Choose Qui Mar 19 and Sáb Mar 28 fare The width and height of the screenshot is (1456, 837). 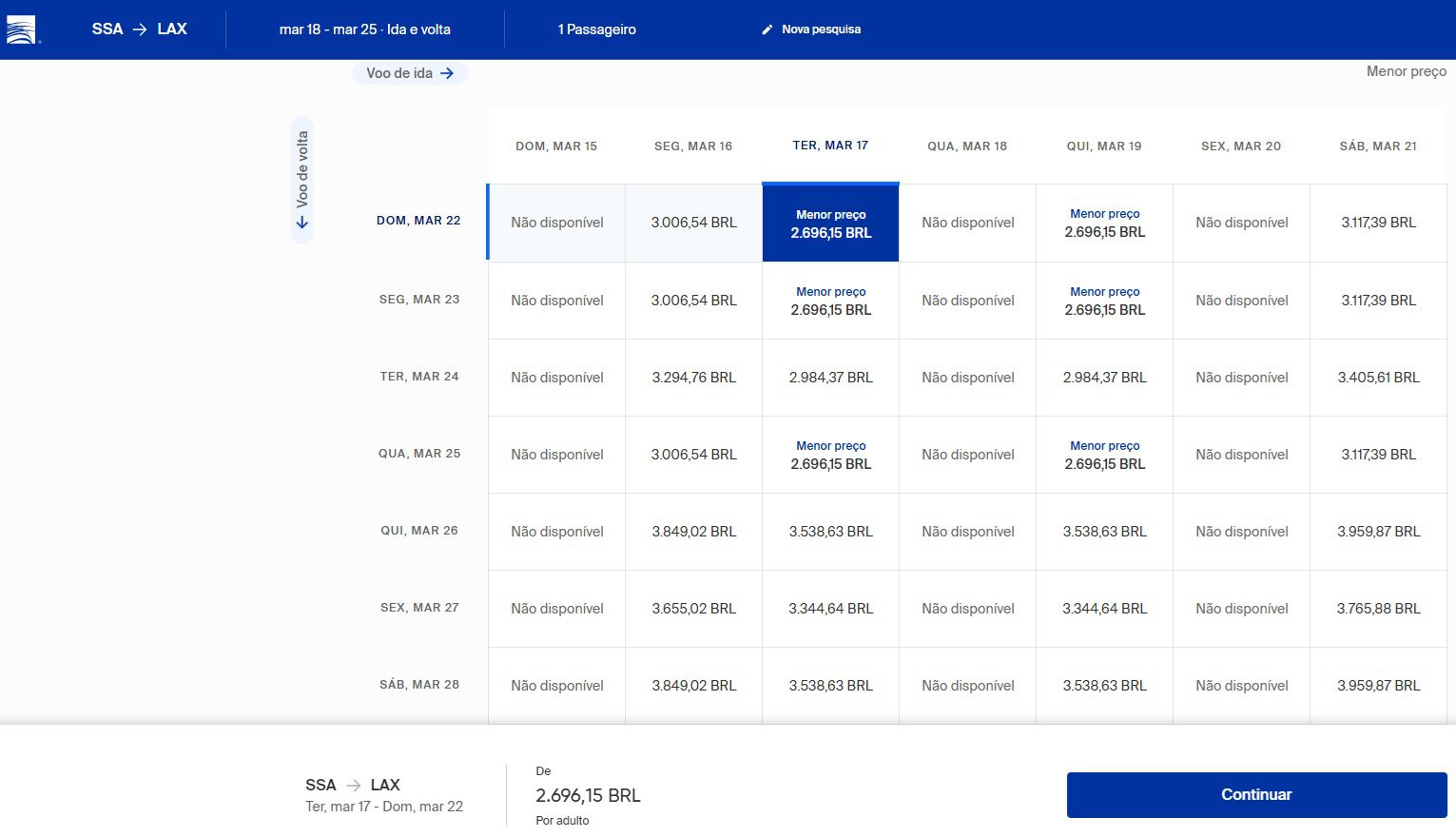click(1104, 686)
